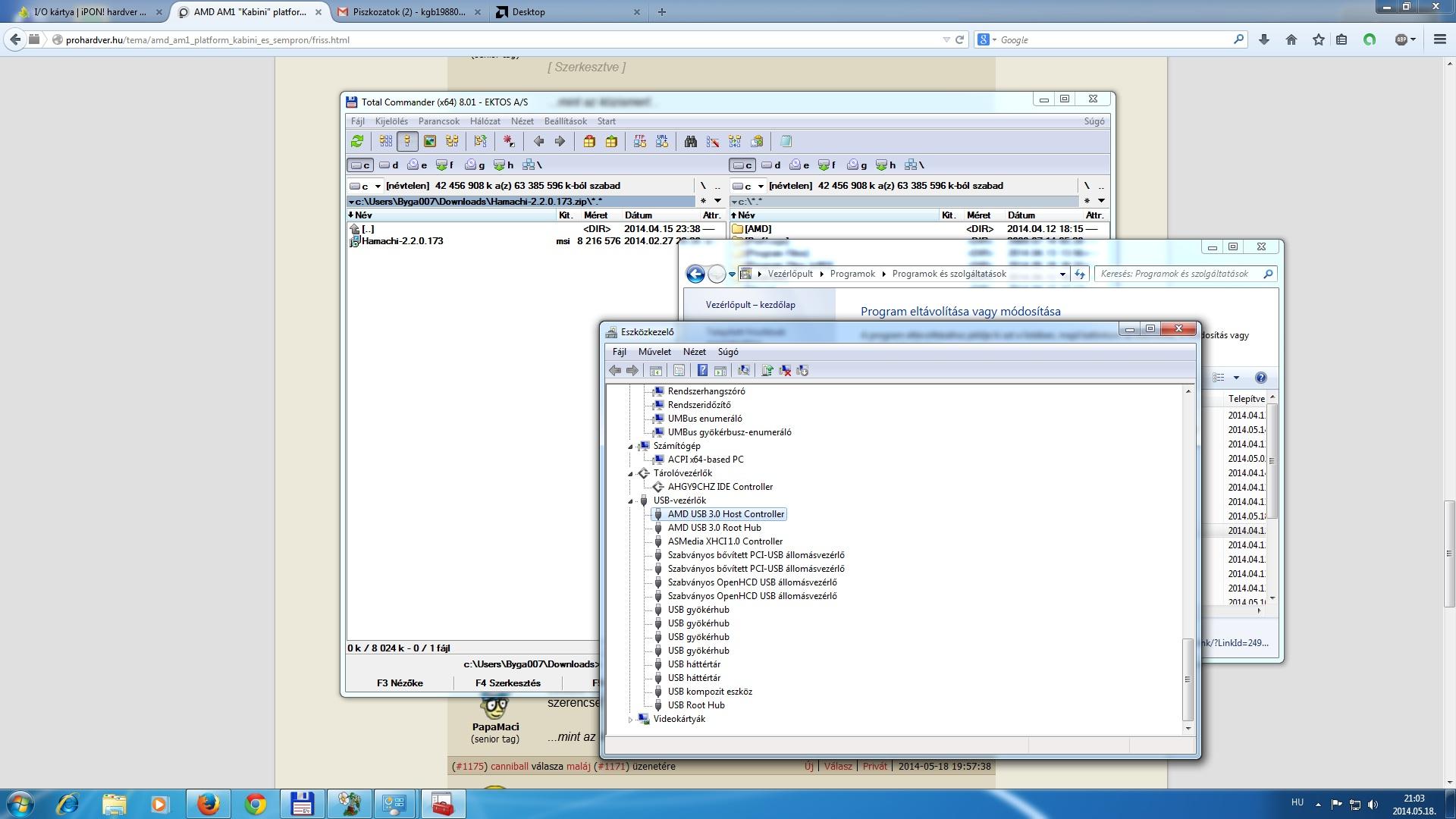Select drive e in left panel drive bar
This screenshot has height=819, width=1456.
pyautogui.click(x=418, y=165)
